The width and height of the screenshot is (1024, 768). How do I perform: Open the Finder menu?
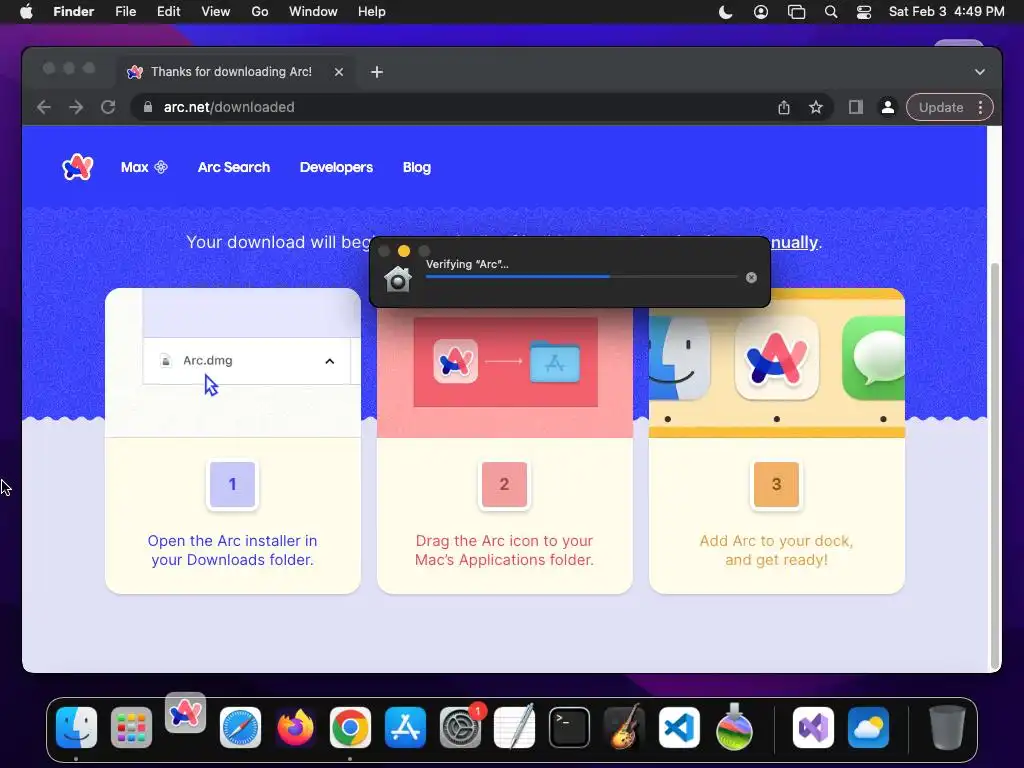point(73,12)
